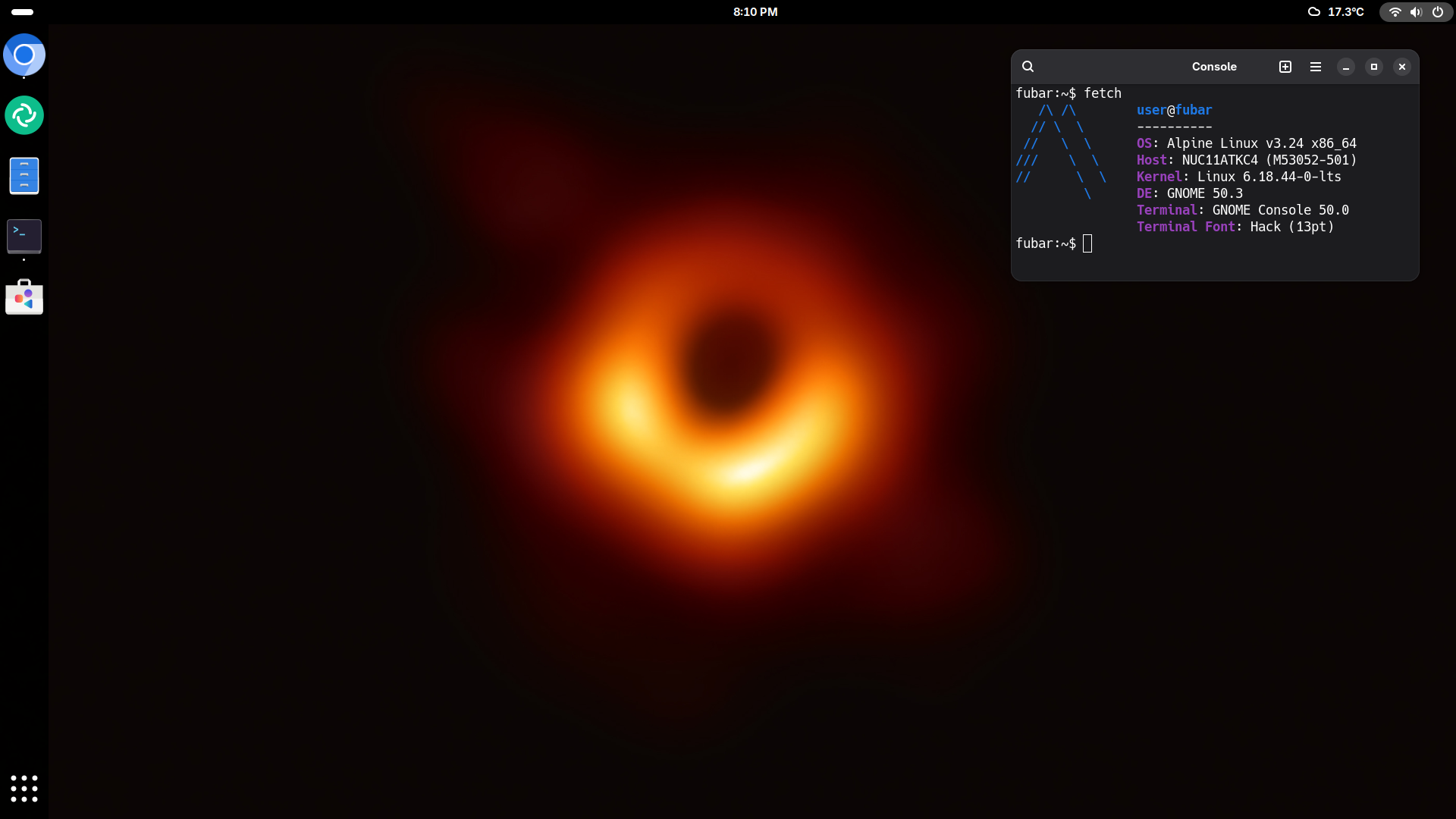Screen dimensions: 1456x819
Task: Click the Console window title
Action: point(1214,67)
